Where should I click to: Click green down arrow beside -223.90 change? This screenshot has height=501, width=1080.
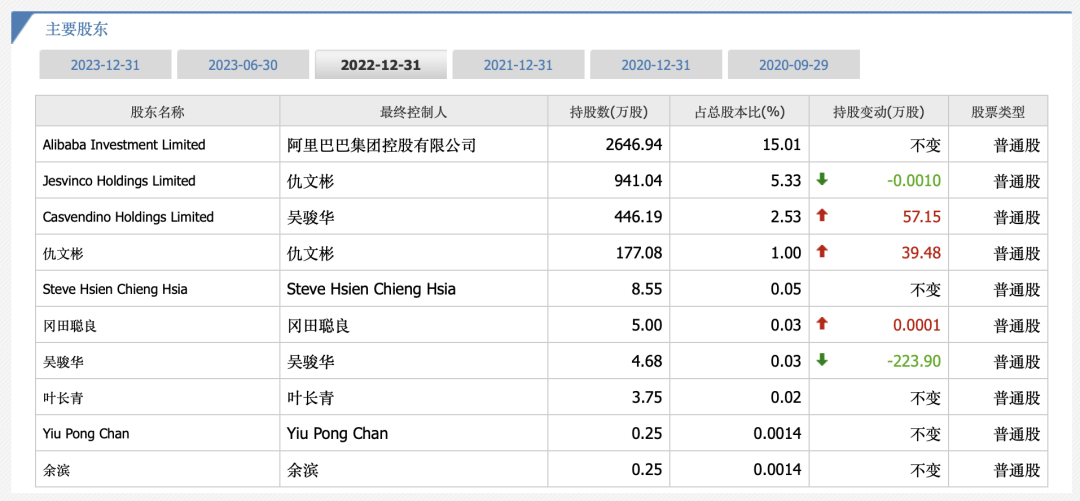pos(821,360)
